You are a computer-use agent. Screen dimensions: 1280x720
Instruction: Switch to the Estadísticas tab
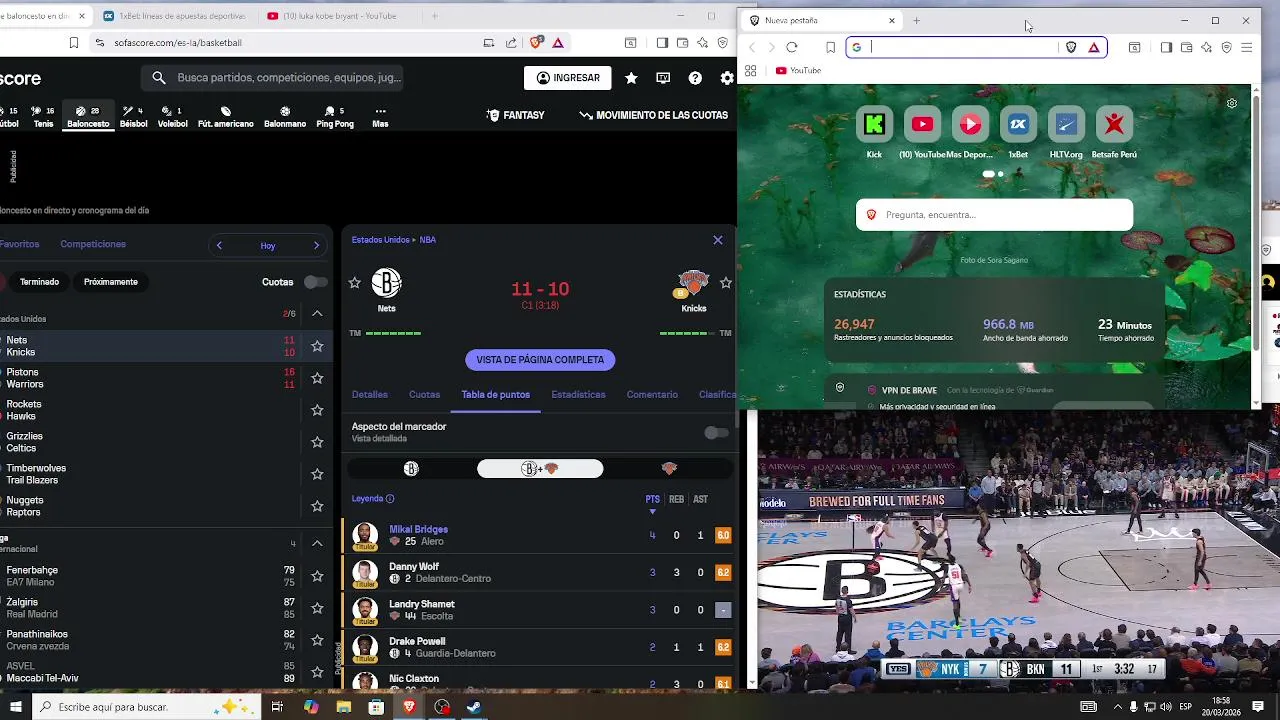click(x=578, y=395)
